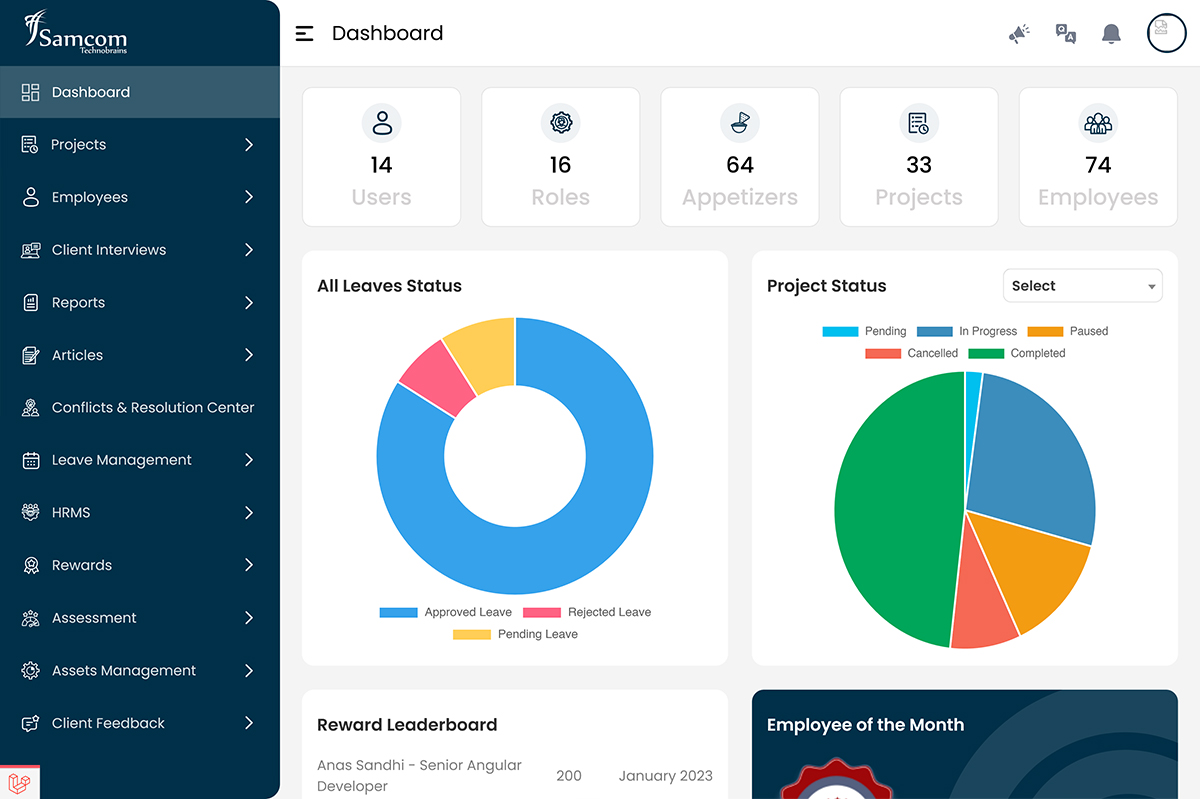Viewport: 1200px width, 799px height.
Task: Click the Roles card badge icon
Action: 560,123
